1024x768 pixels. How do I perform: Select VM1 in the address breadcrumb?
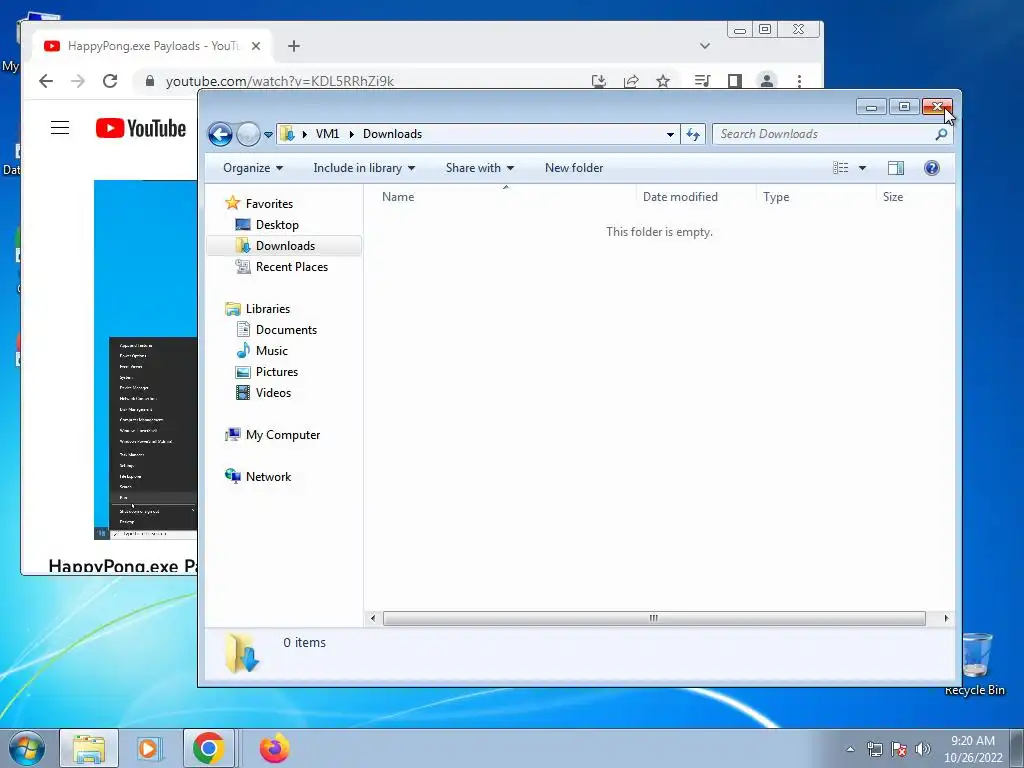pyautogui.click(x=327, y=134)
